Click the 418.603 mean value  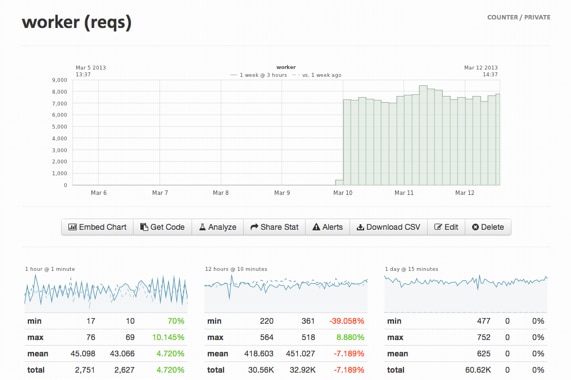tap(259, 354)
